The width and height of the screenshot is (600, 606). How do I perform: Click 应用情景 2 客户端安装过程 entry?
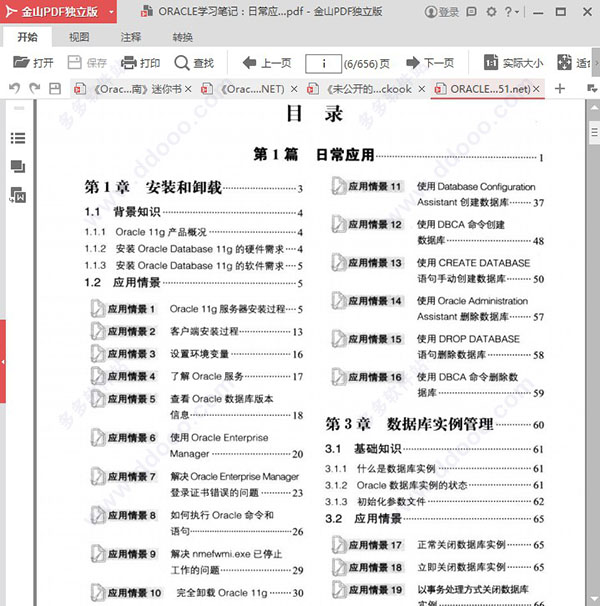point(197,331)
